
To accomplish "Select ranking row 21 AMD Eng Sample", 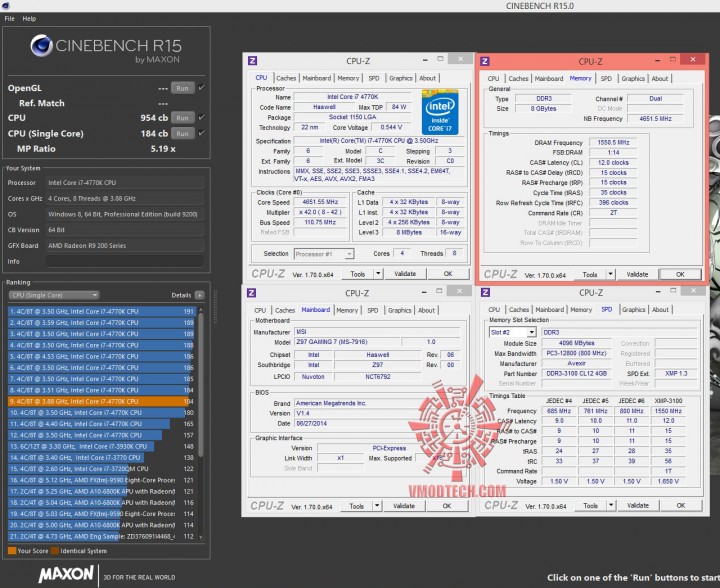I will coord(101,536).
